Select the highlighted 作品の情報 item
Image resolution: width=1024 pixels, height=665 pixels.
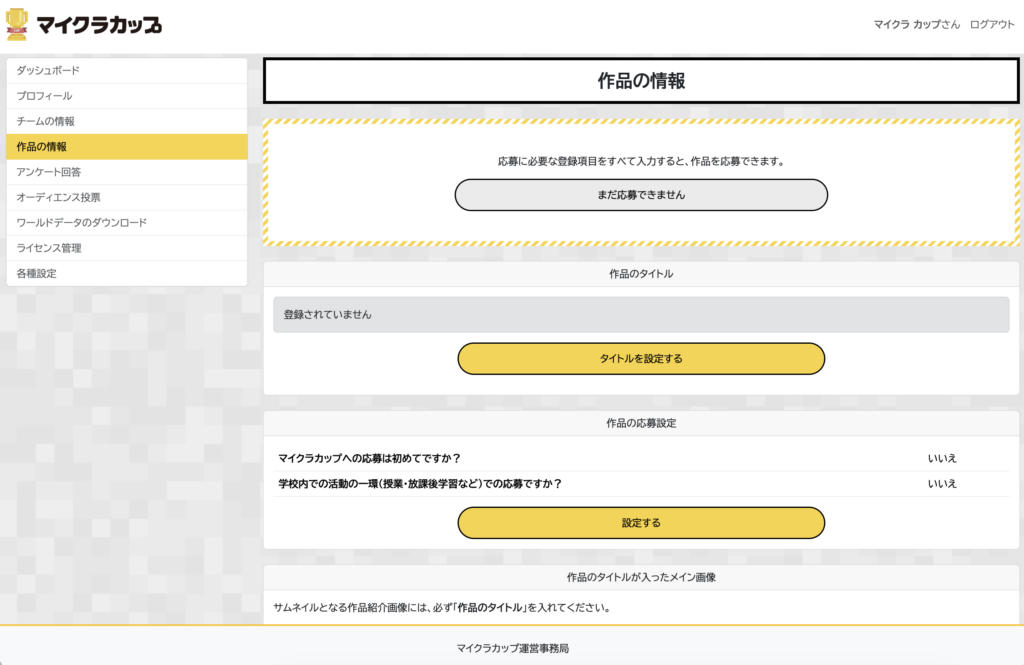(x=127, y=147)
